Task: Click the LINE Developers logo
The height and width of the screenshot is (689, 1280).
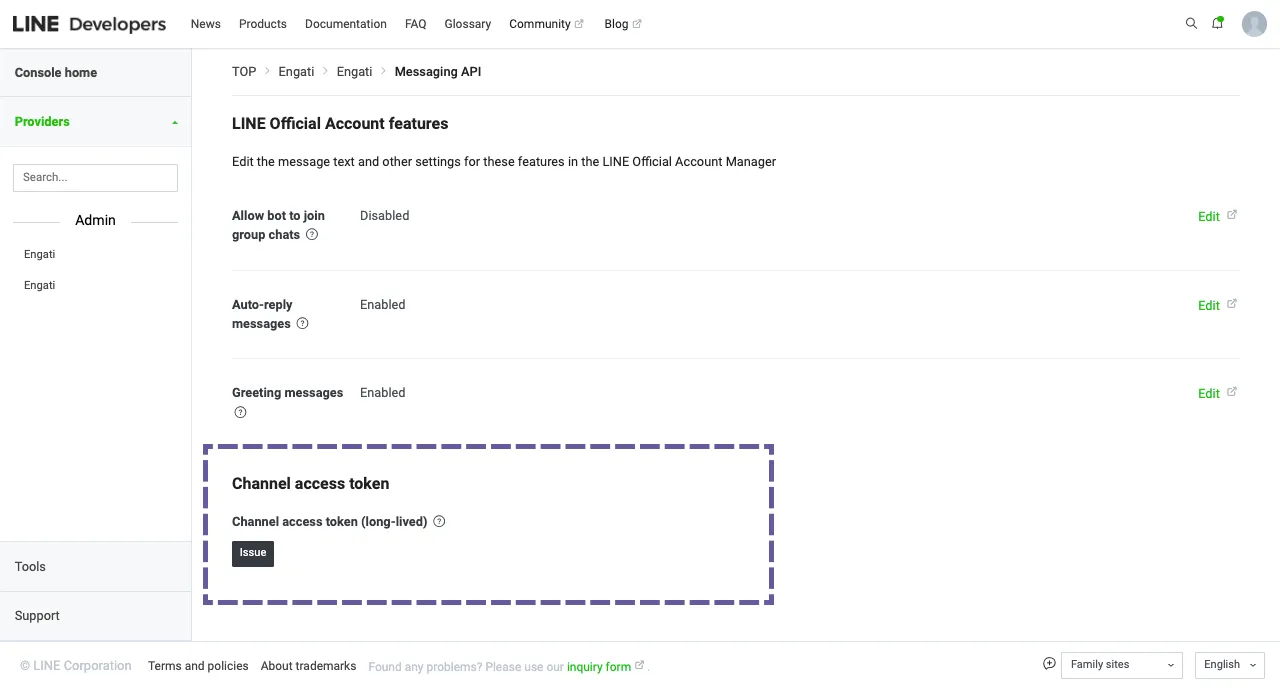Action: [x=89, y=24]
